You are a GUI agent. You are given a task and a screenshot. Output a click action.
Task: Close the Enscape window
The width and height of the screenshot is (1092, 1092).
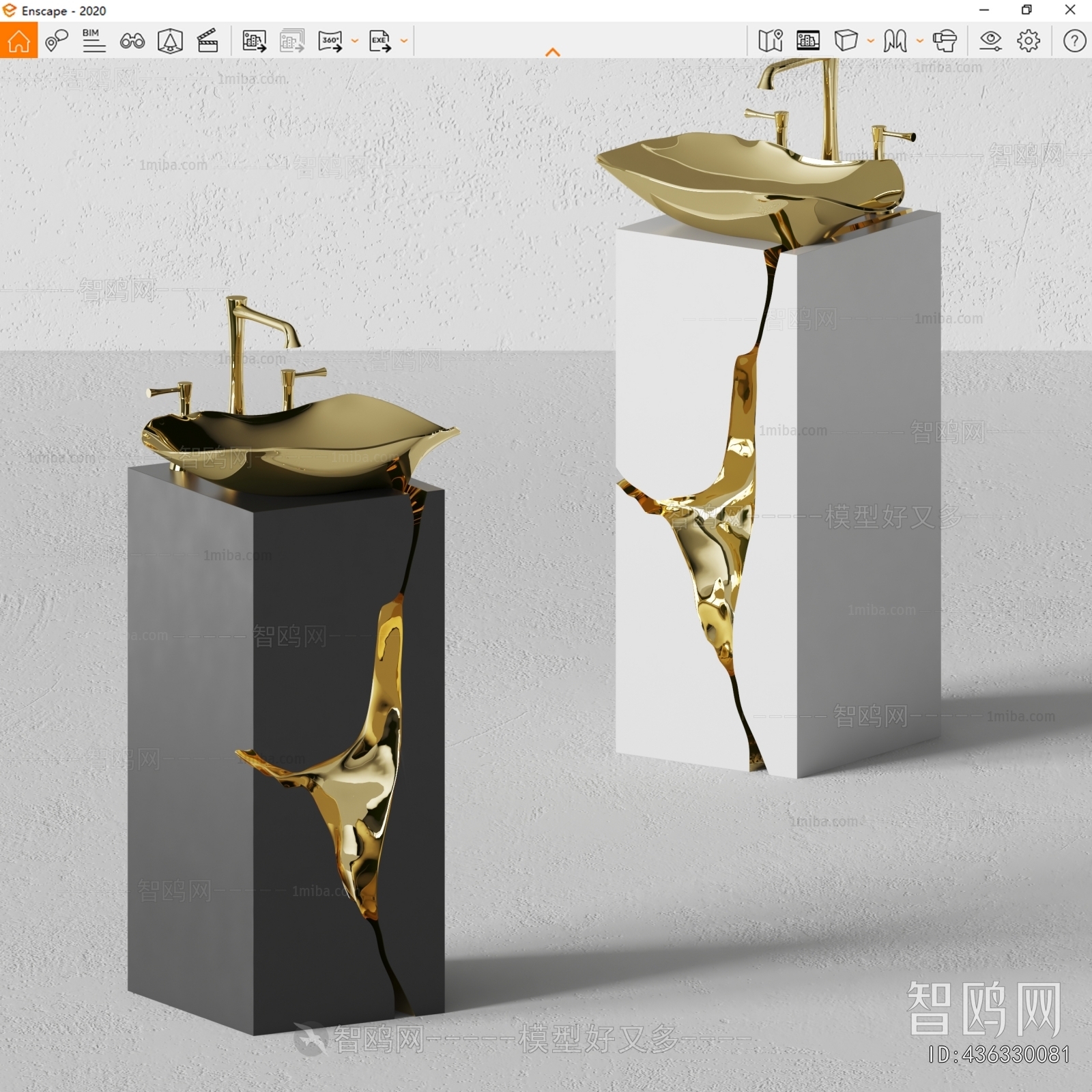pos(1070,10)
